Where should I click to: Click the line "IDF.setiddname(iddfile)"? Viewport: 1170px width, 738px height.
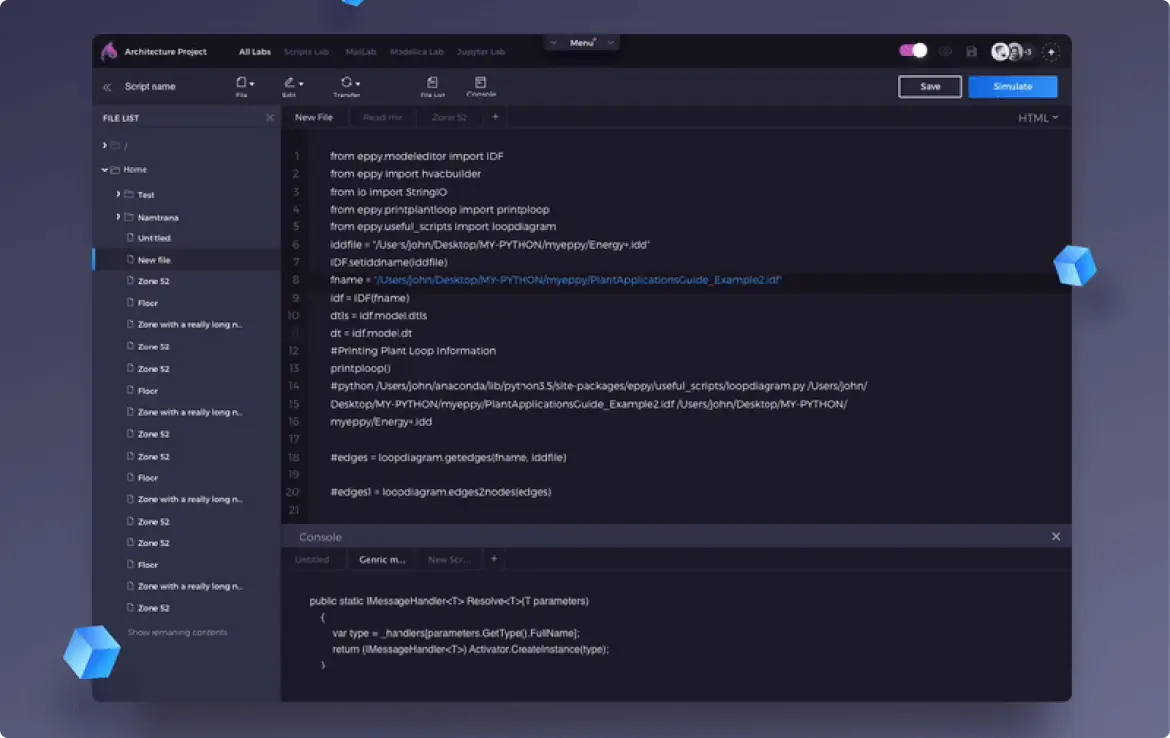point(389,262)
